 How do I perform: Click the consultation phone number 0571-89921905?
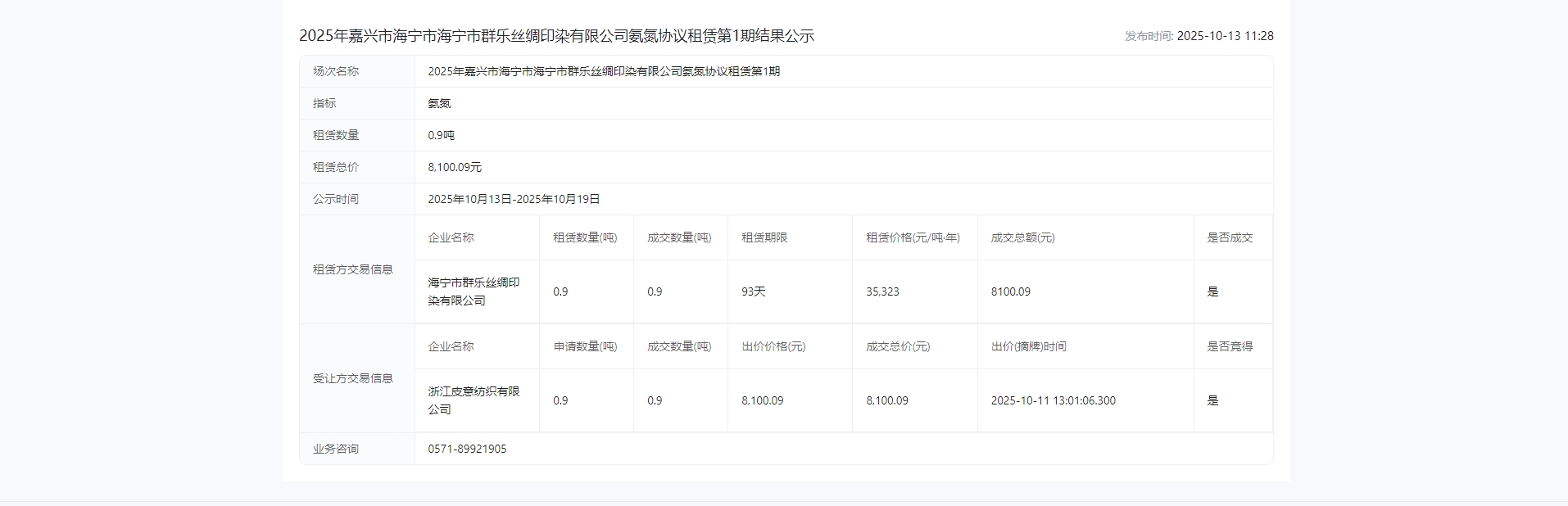click(467, 449)
